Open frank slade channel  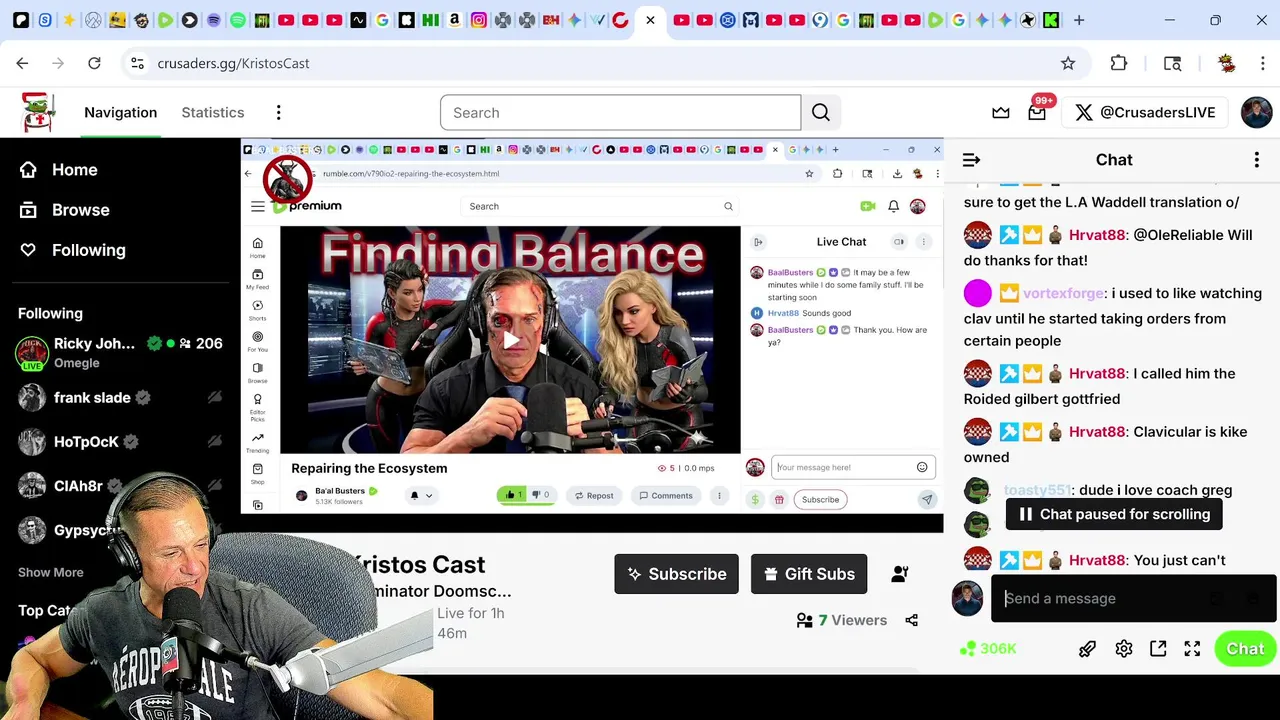click(x=120, y=398)
